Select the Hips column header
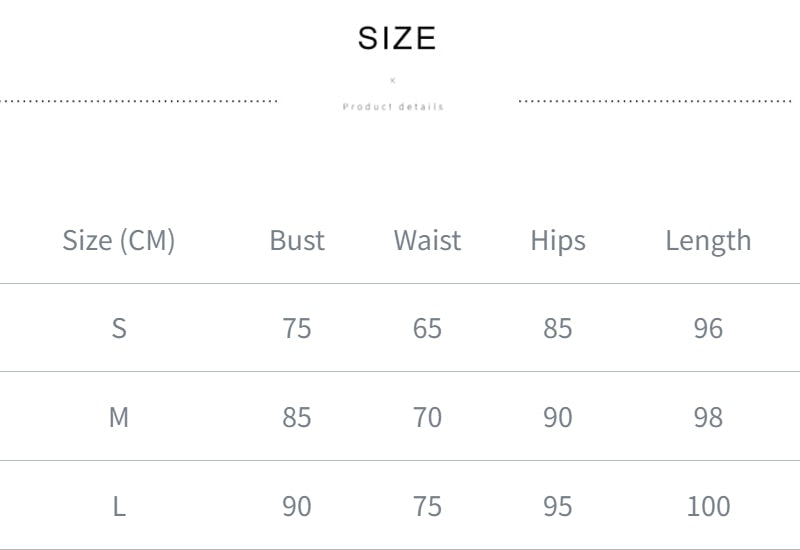Image resolution: width=800 pixels, height=550 pixels. point(558,240)
